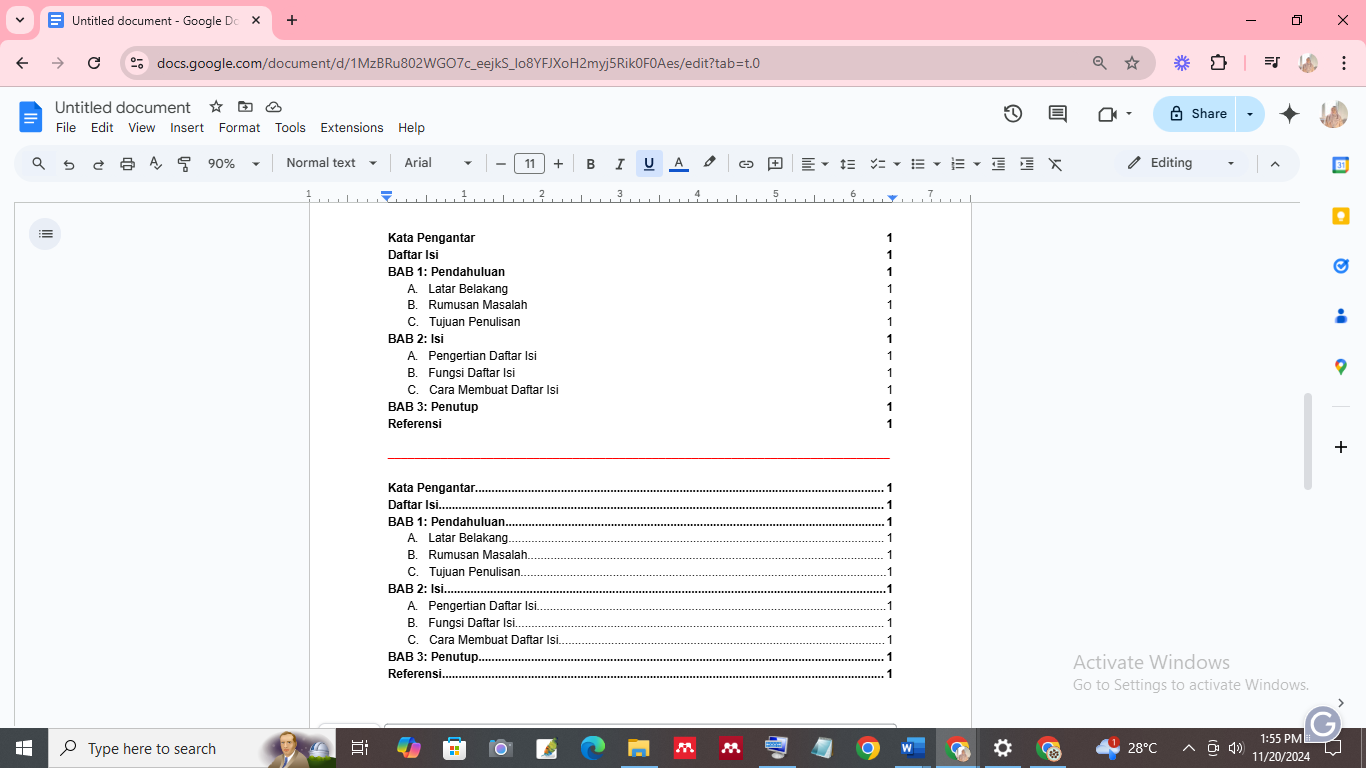Screen dimensions: 1366x768
Task: Redo the last action
Action: click(98, 164)
